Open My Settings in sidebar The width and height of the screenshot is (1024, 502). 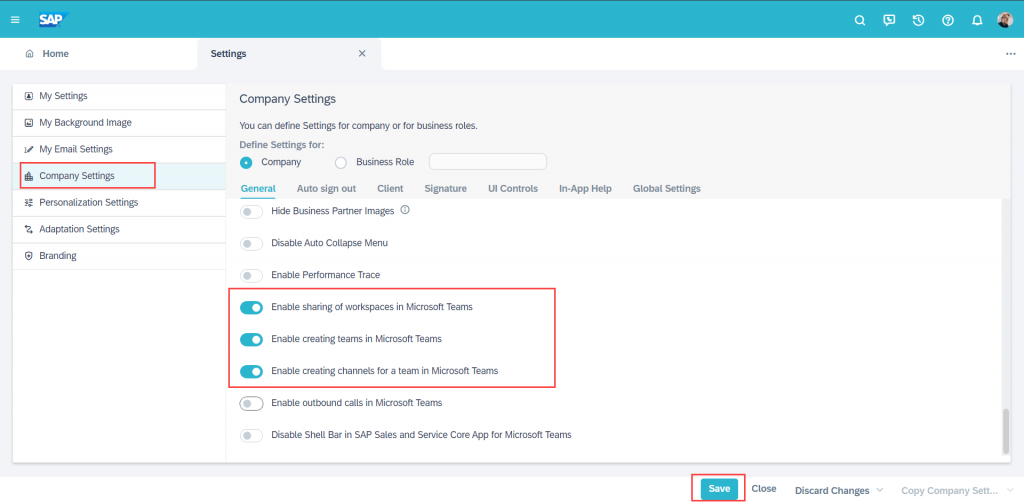click(119, 96)
